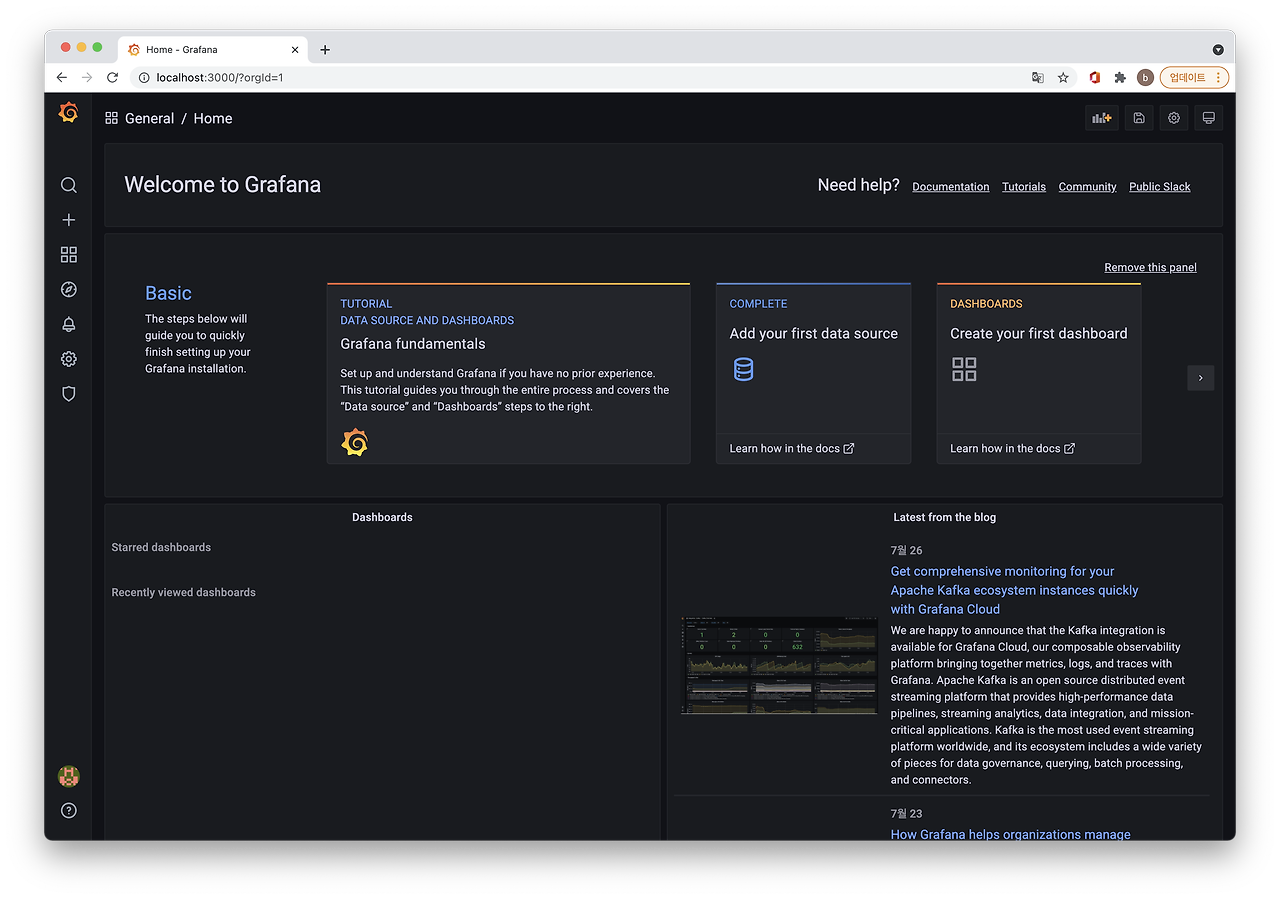Click the 7월 26 blog date
This screenshot has width=1280, height=899.
click(x=906, y=550)
